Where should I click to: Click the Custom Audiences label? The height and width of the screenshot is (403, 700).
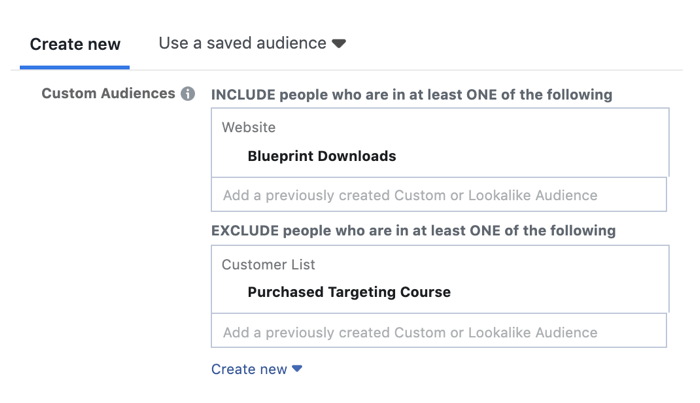click(108, 93)
